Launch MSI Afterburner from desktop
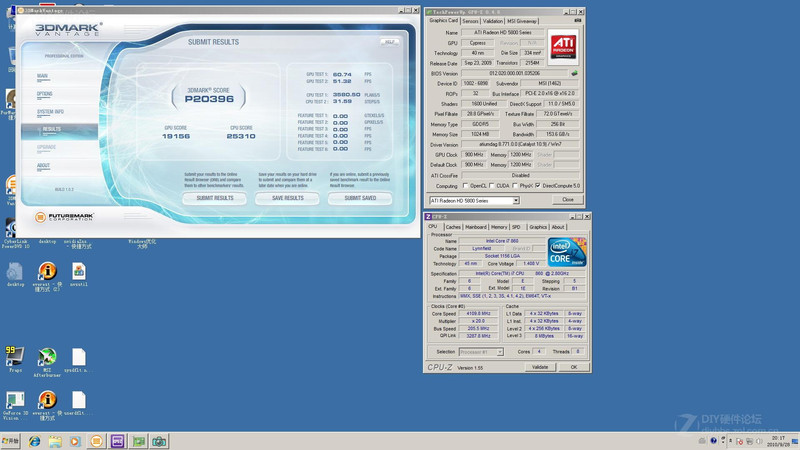The height and width of the screenshot is (450, 800). (47, 359)
